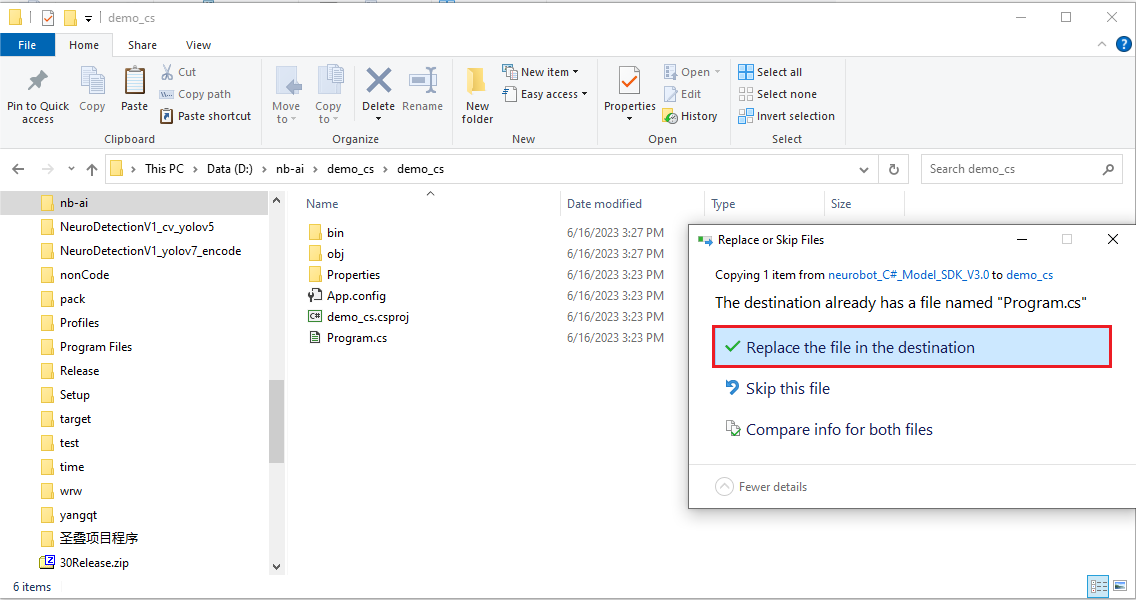Select the Properties folder in file list
The height and width of the screenshot is (604, 1142).
click(353, 275)
